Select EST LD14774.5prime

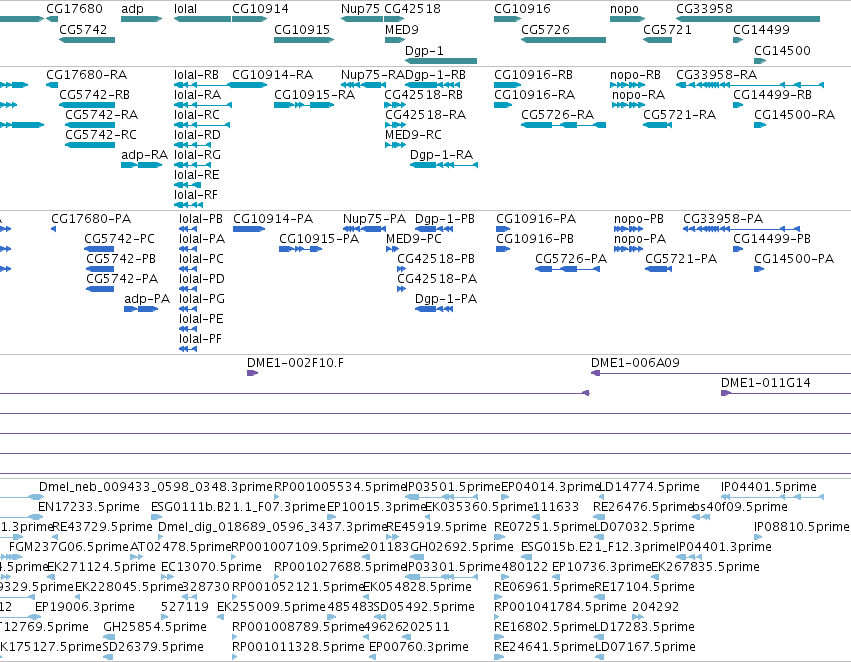click(x=649, y=487)
